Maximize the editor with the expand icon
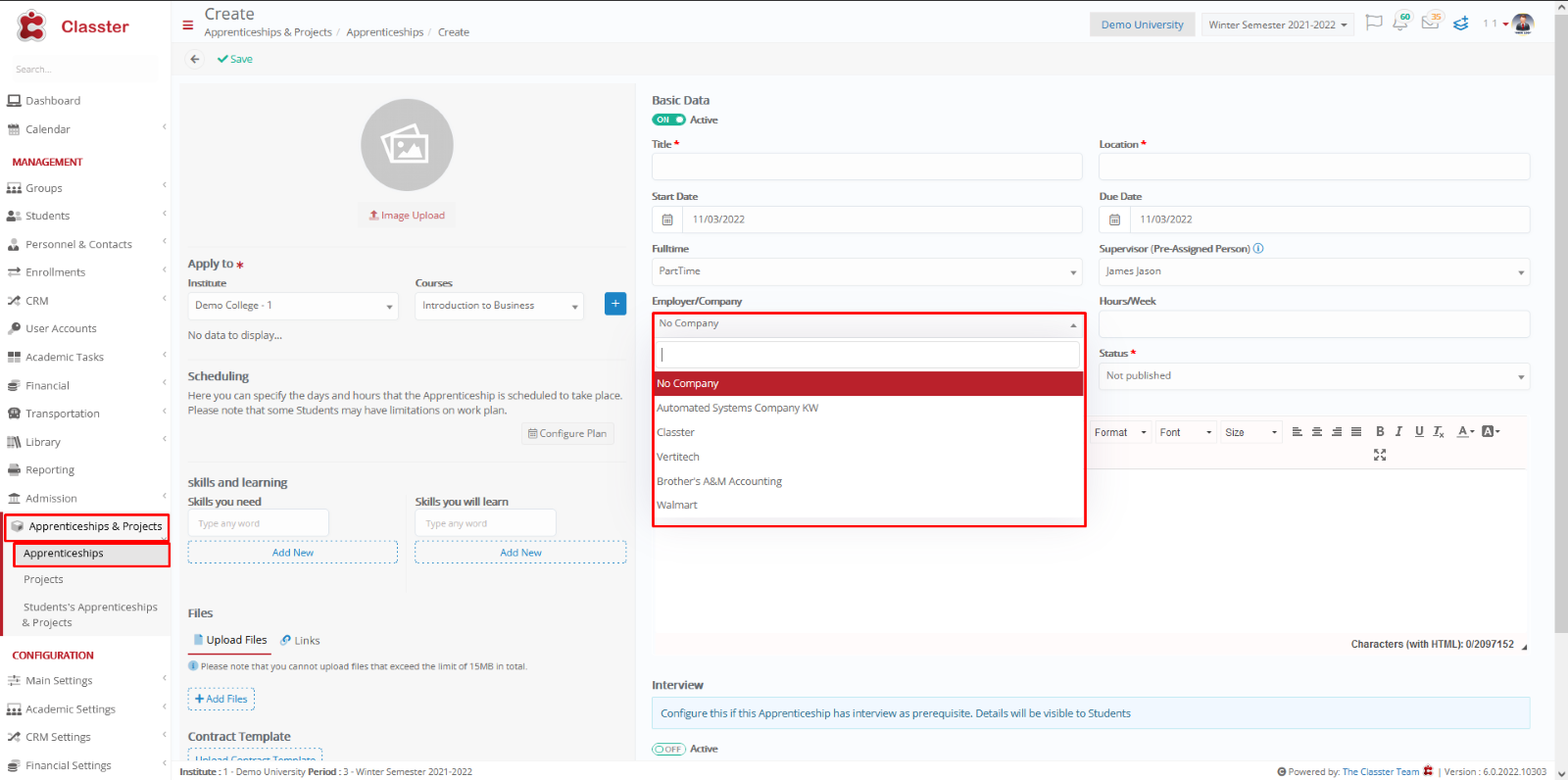 pyautogui.click(x=1380, y=455)
